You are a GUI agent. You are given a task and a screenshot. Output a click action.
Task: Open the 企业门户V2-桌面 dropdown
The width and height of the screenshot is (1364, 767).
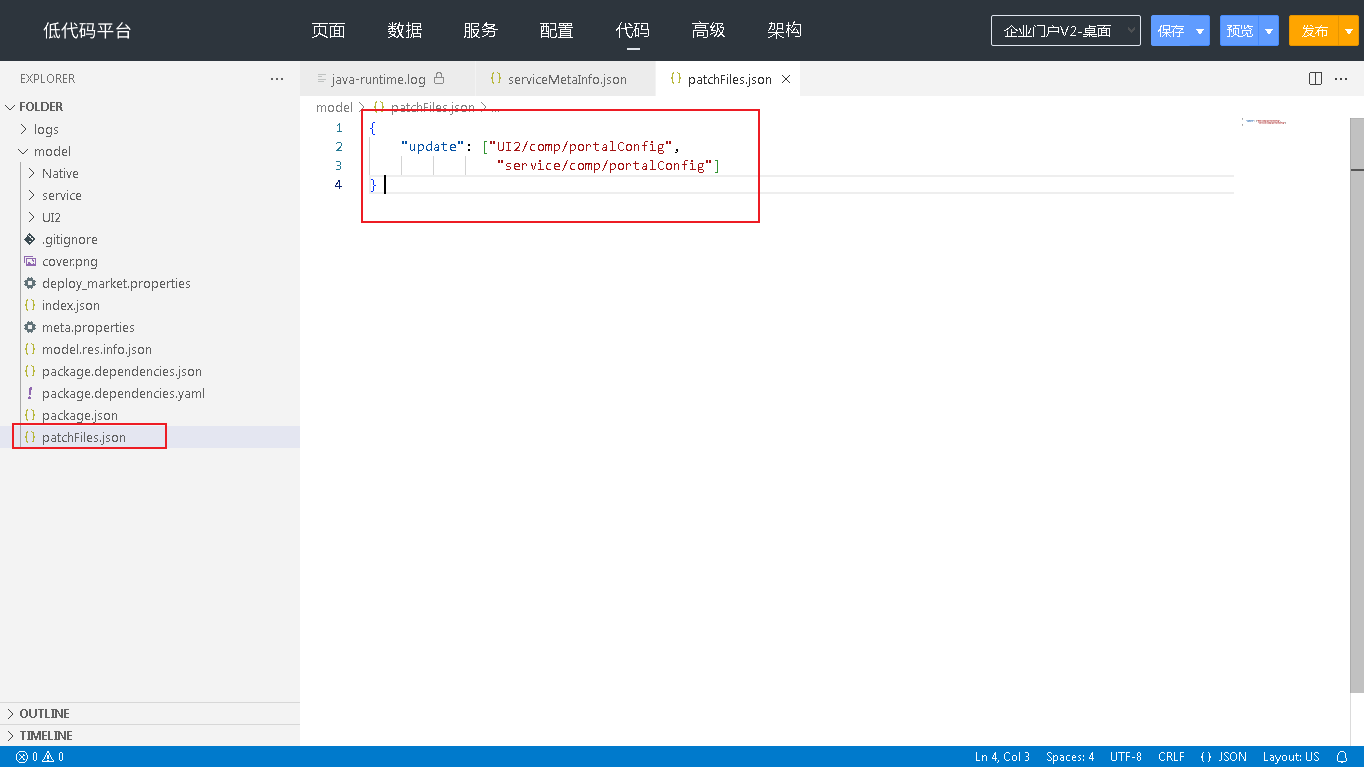(1066, 31)
